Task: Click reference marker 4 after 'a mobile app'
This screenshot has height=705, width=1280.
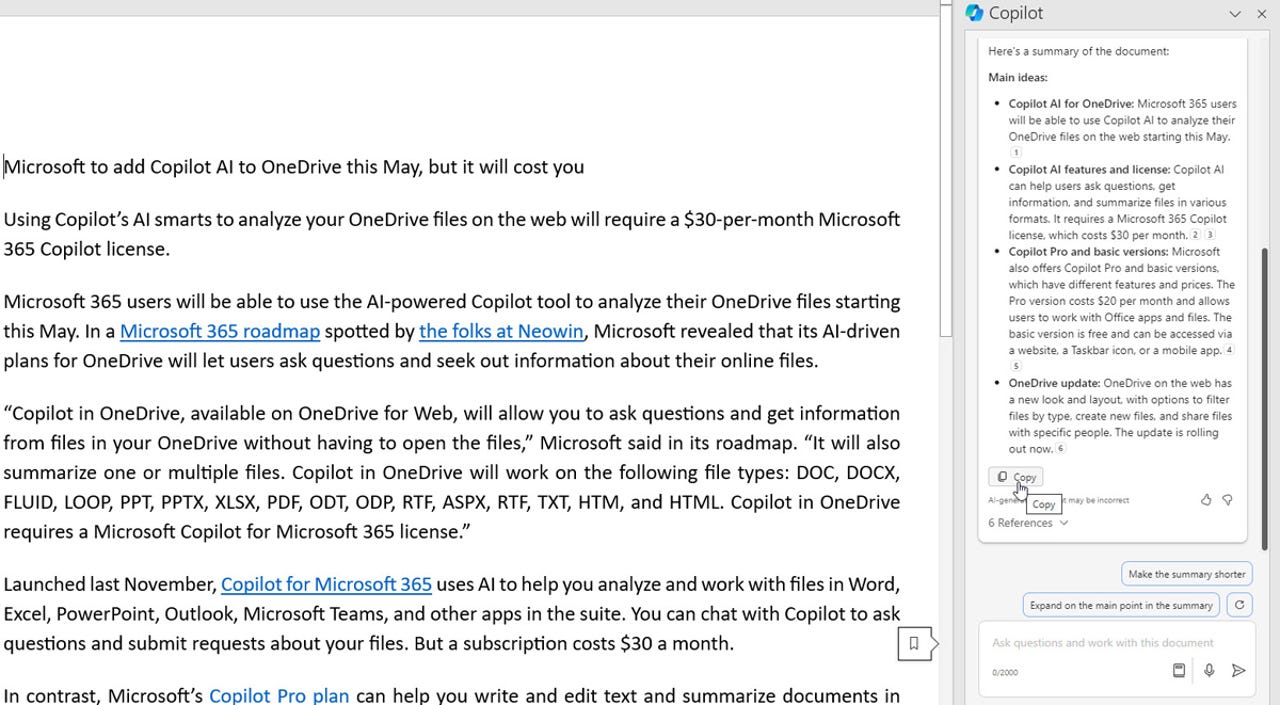Action: coord(1229,350)
